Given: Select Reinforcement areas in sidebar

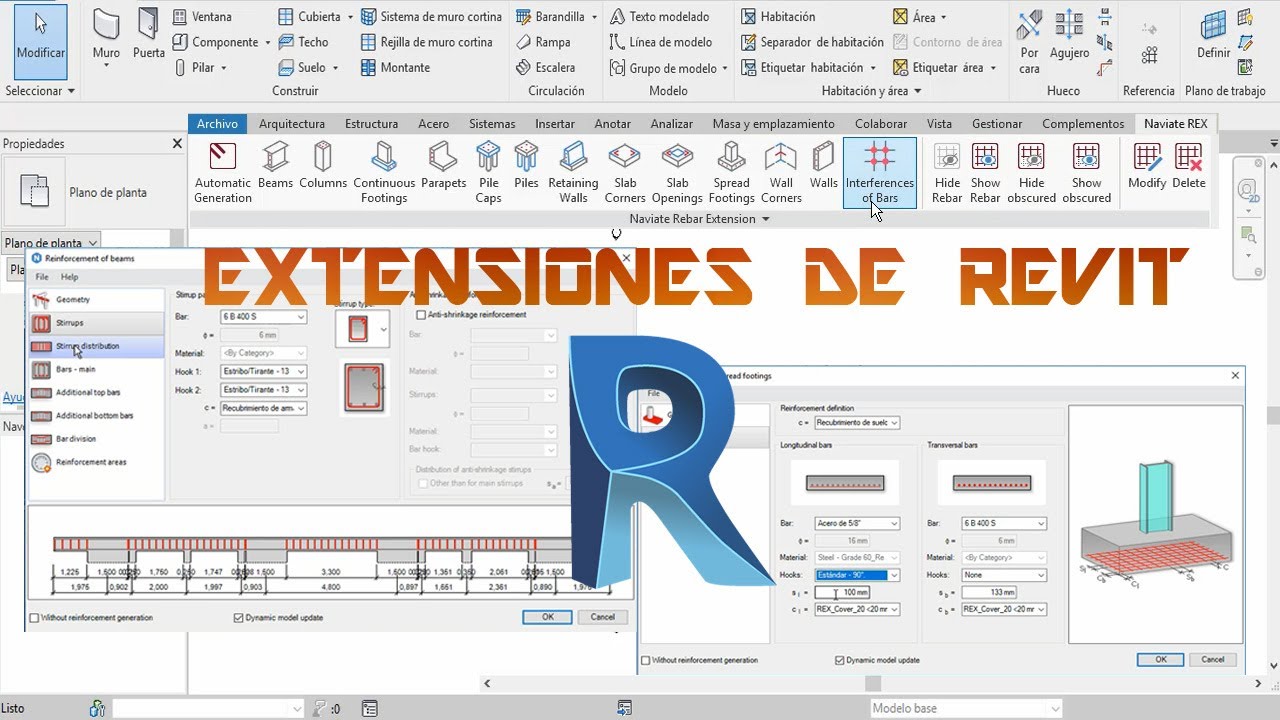Looking at the screenshot, I should (97, 463).
